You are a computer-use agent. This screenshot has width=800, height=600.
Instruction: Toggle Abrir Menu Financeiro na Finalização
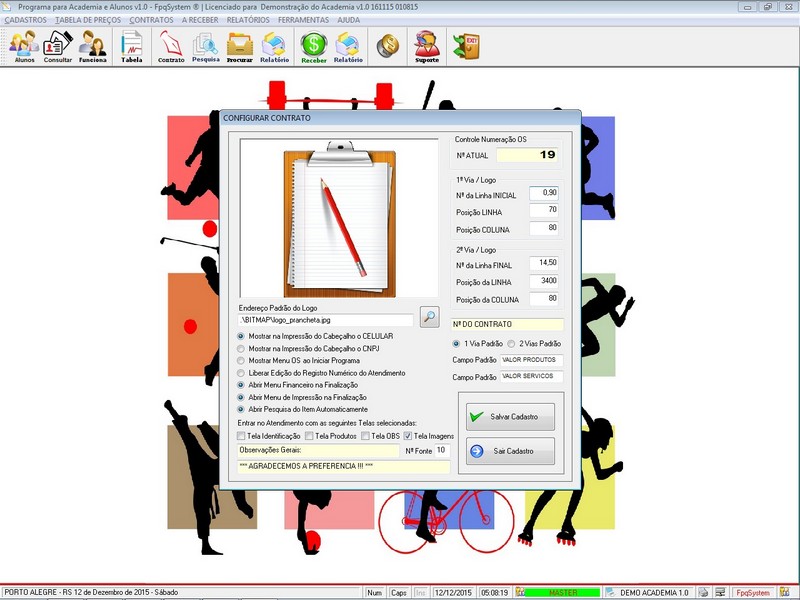[x=241, y=385]
